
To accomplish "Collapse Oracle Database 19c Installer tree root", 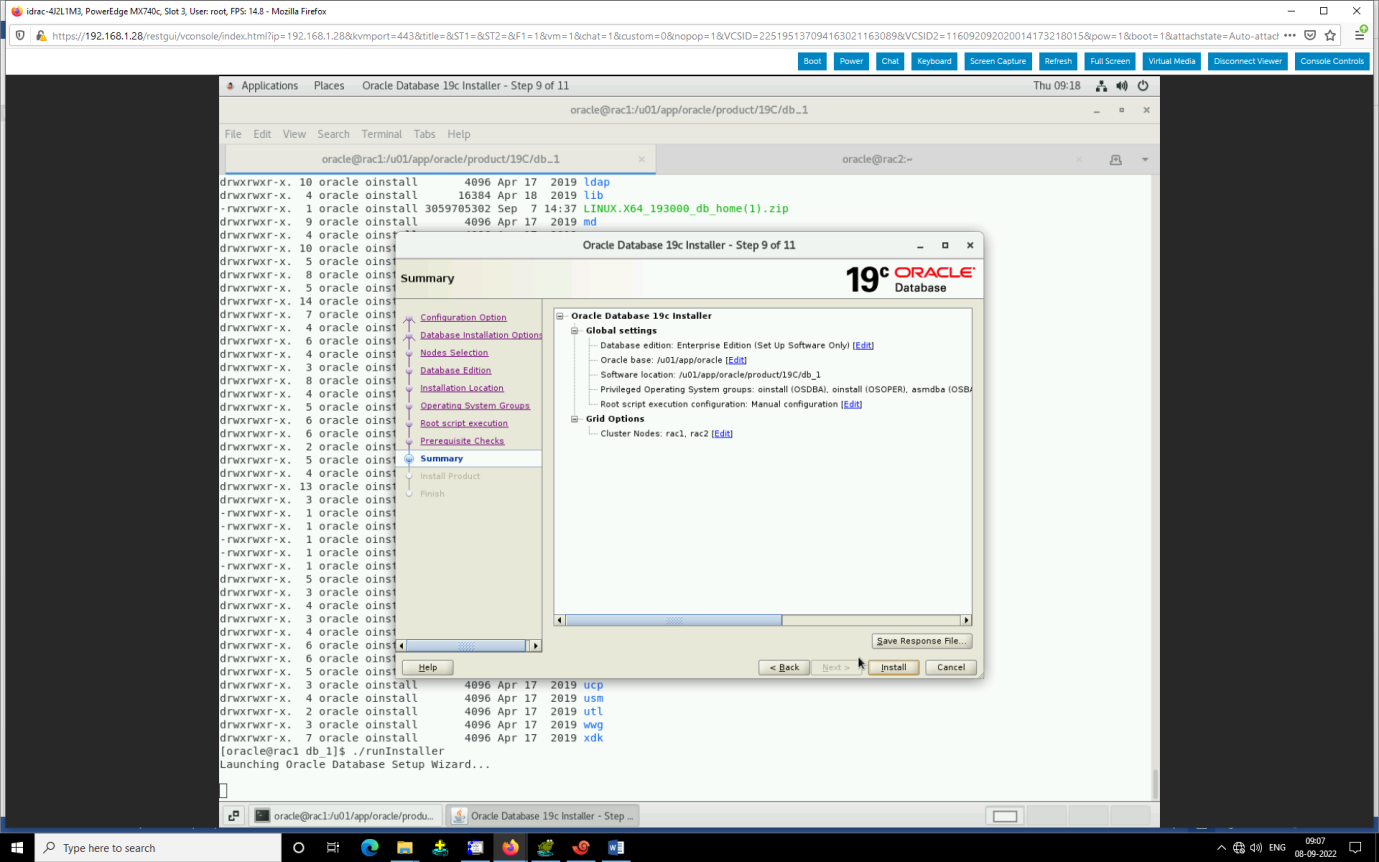I will 560,316.
